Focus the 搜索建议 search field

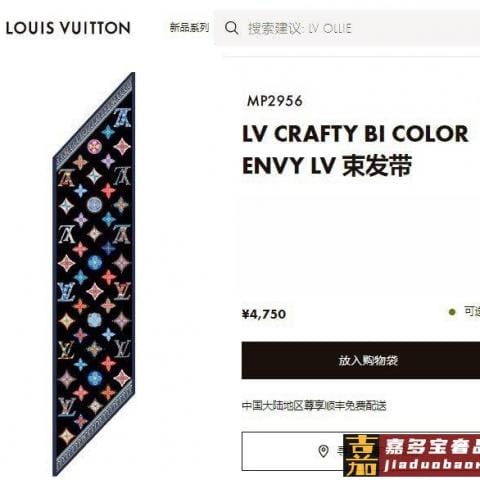coord(347,28)
